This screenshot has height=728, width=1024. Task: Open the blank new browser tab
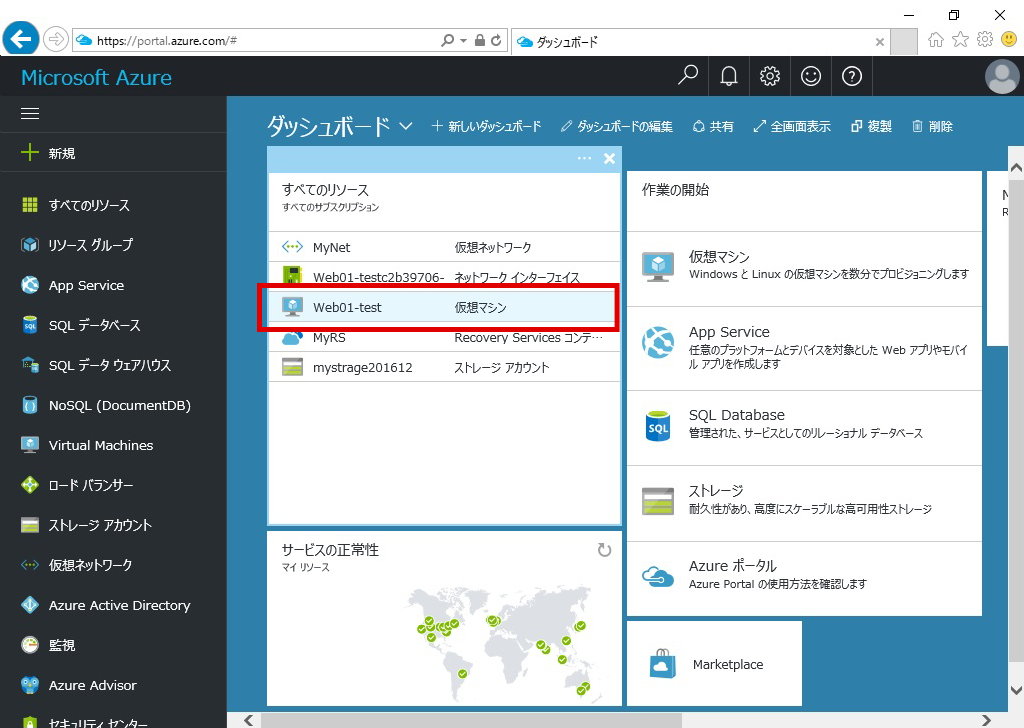(904, 42)
